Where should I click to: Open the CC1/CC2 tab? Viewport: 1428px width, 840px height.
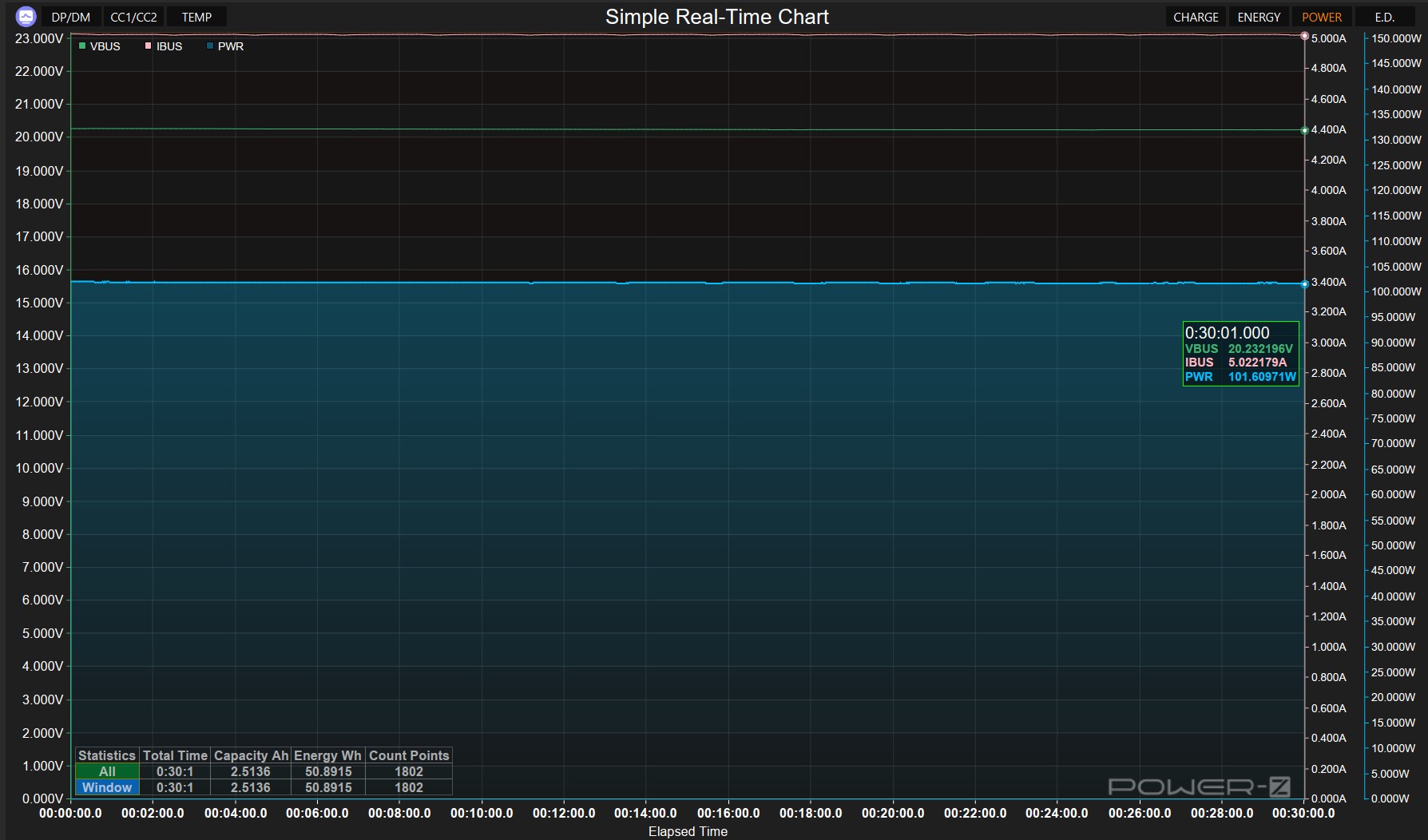[x=133, y=17]
